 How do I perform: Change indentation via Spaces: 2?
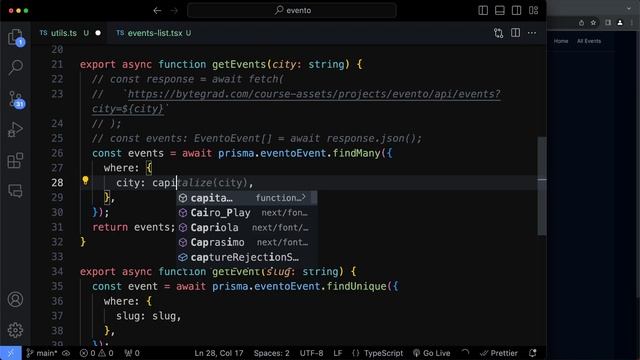click(x=271, y=353)
